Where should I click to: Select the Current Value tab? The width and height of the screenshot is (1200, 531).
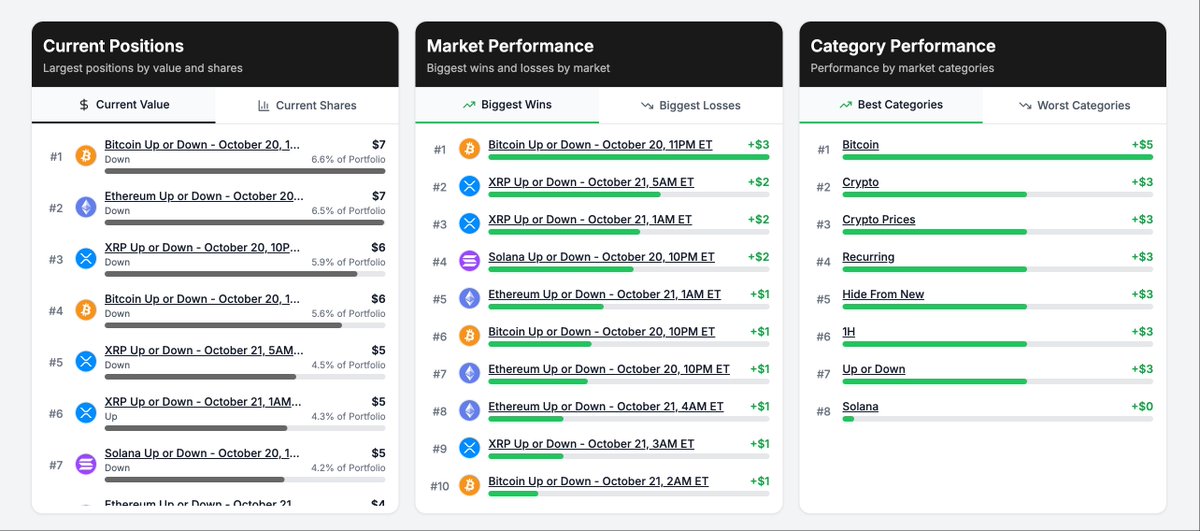click(124, 104)
